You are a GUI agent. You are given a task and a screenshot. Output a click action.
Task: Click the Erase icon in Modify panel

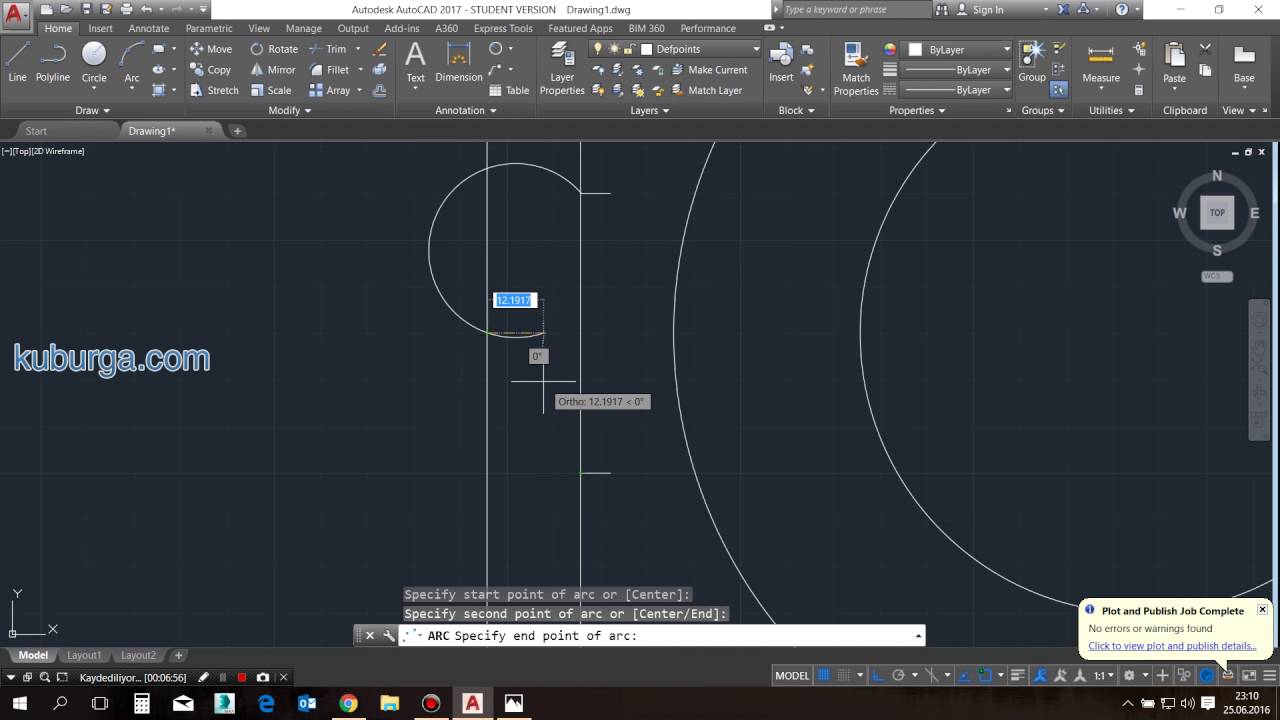tap(380, 49)
